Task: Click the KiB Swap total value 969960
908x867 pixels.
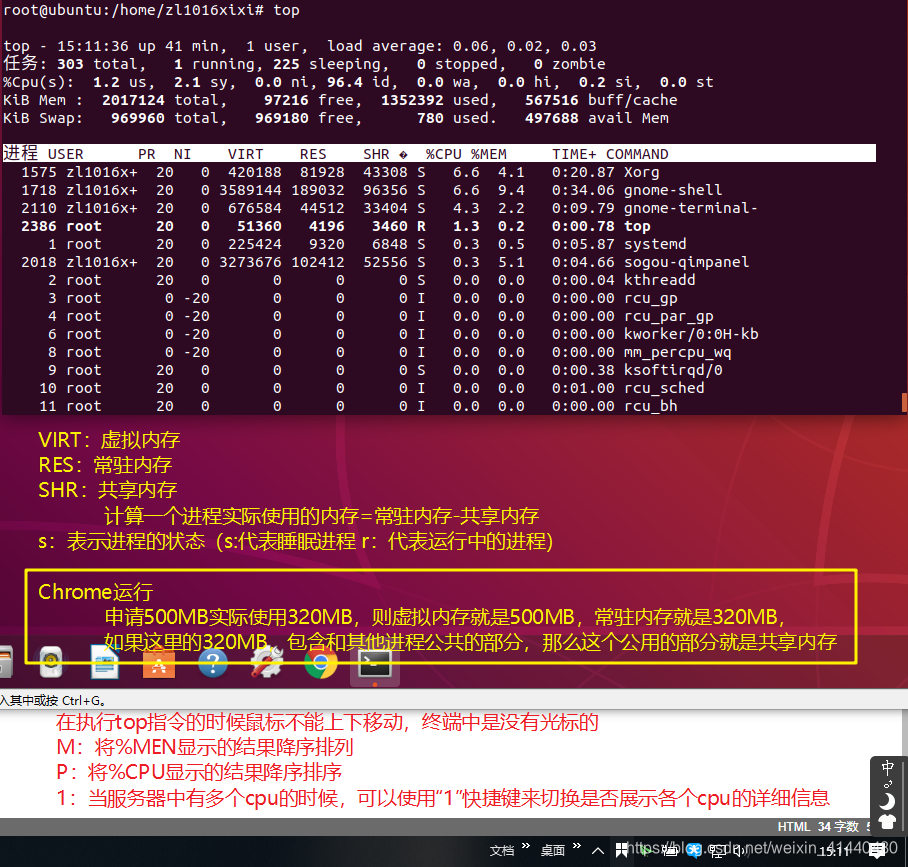Action: tap(138, 118)
